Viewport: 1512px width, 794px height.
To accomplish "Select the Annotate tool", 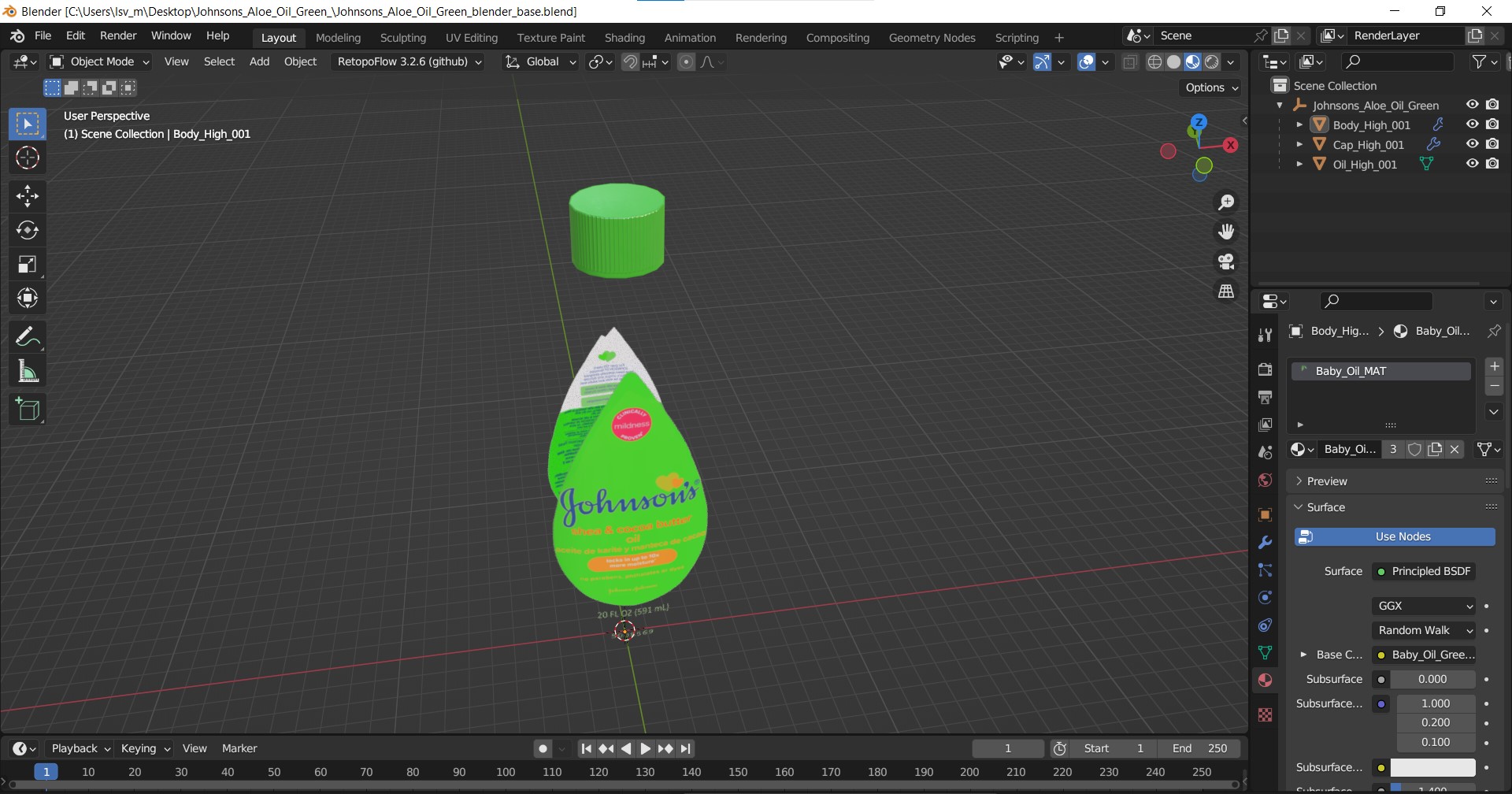I will (28, 337).
